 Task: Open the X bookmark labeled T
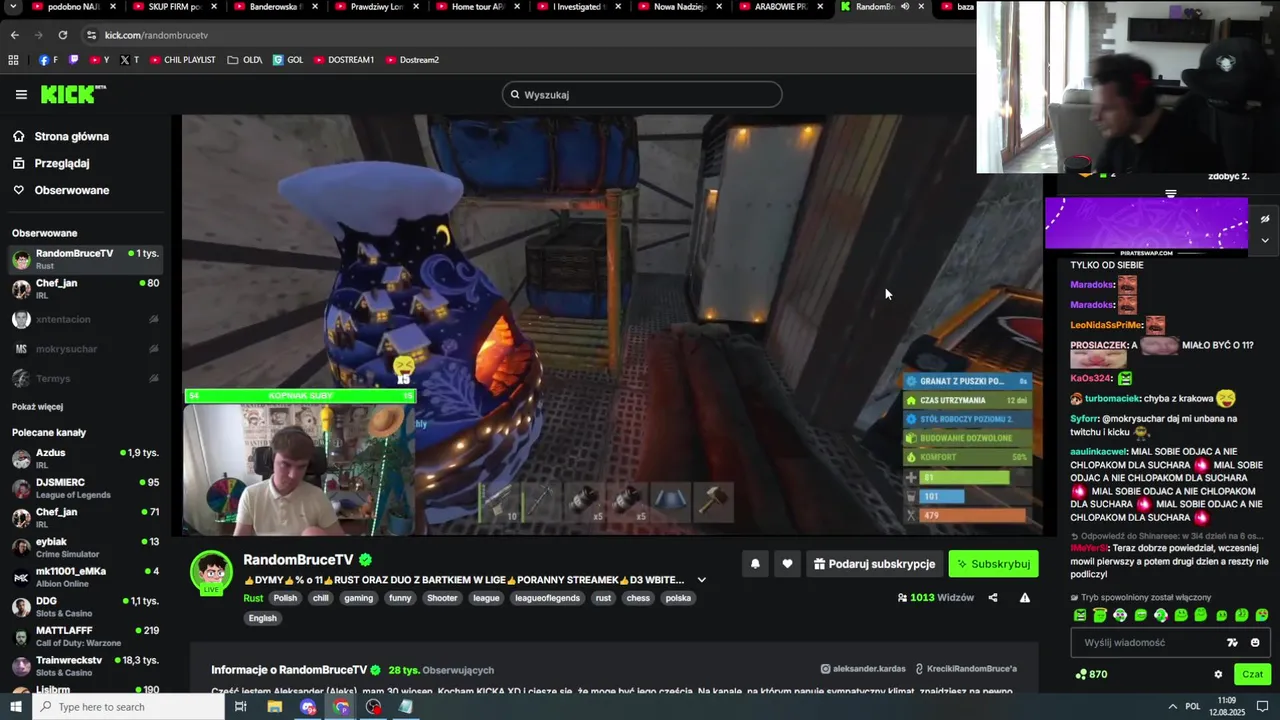tap(129, 60)
